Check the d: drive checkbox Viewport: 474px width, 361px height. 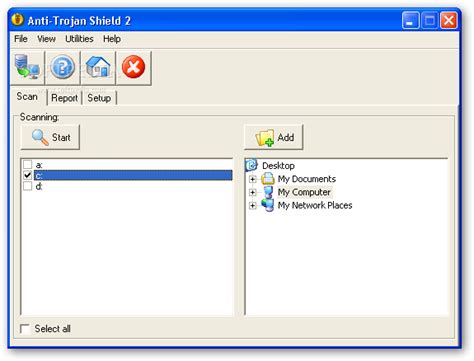click(x=28, y=186)
